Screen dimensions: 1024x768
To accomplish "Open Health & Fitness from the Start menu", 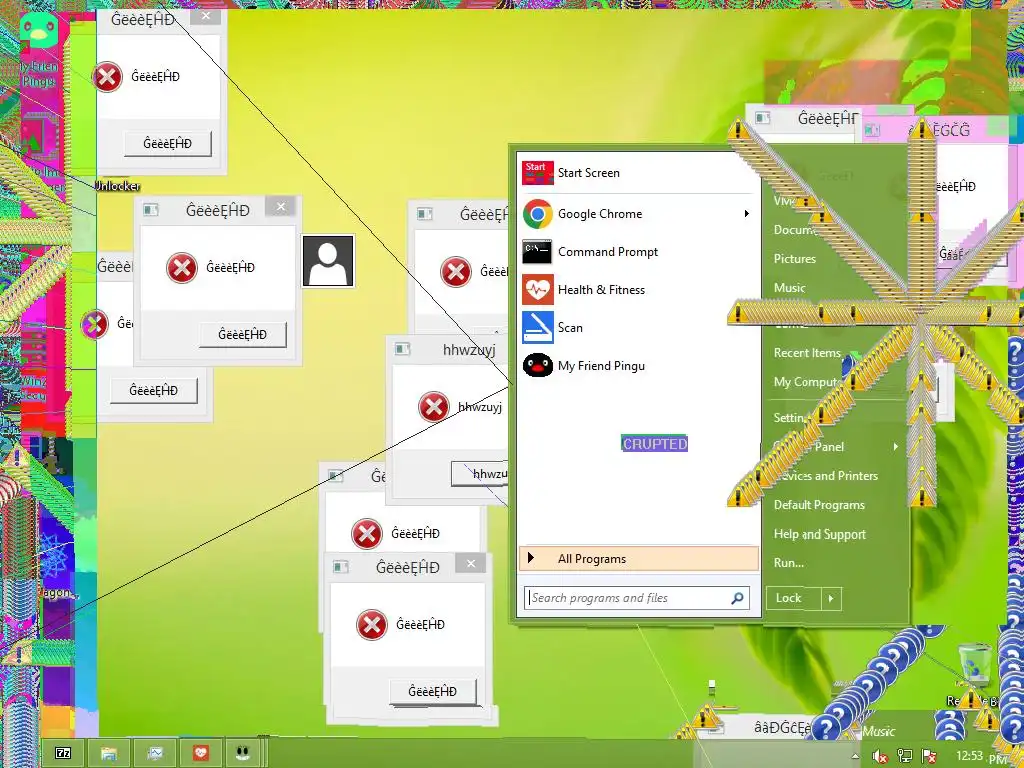I will pyautogui.click(x=638, y=289).
